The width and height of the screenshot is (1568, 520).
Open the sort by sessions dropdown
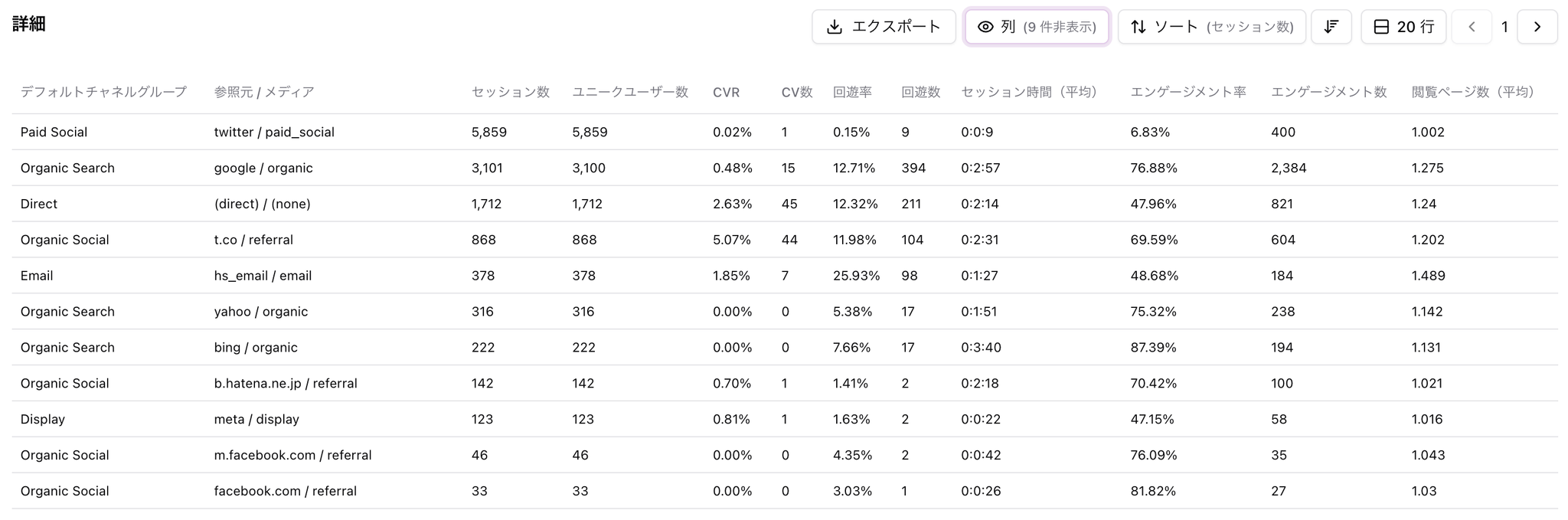tap(1211, 27)
